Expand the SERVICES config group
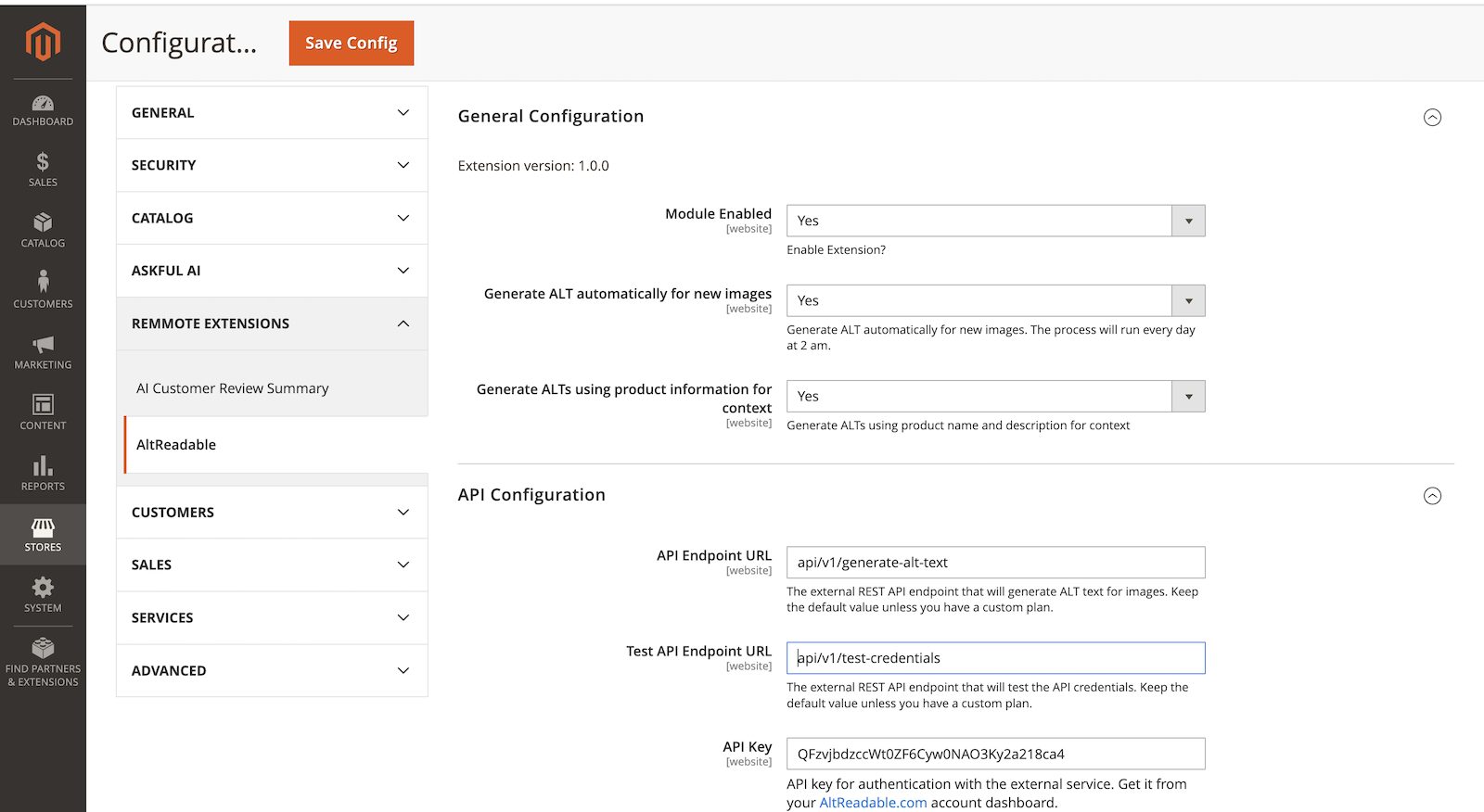Viewport: 1484px width, 812px height. (272, 617)
